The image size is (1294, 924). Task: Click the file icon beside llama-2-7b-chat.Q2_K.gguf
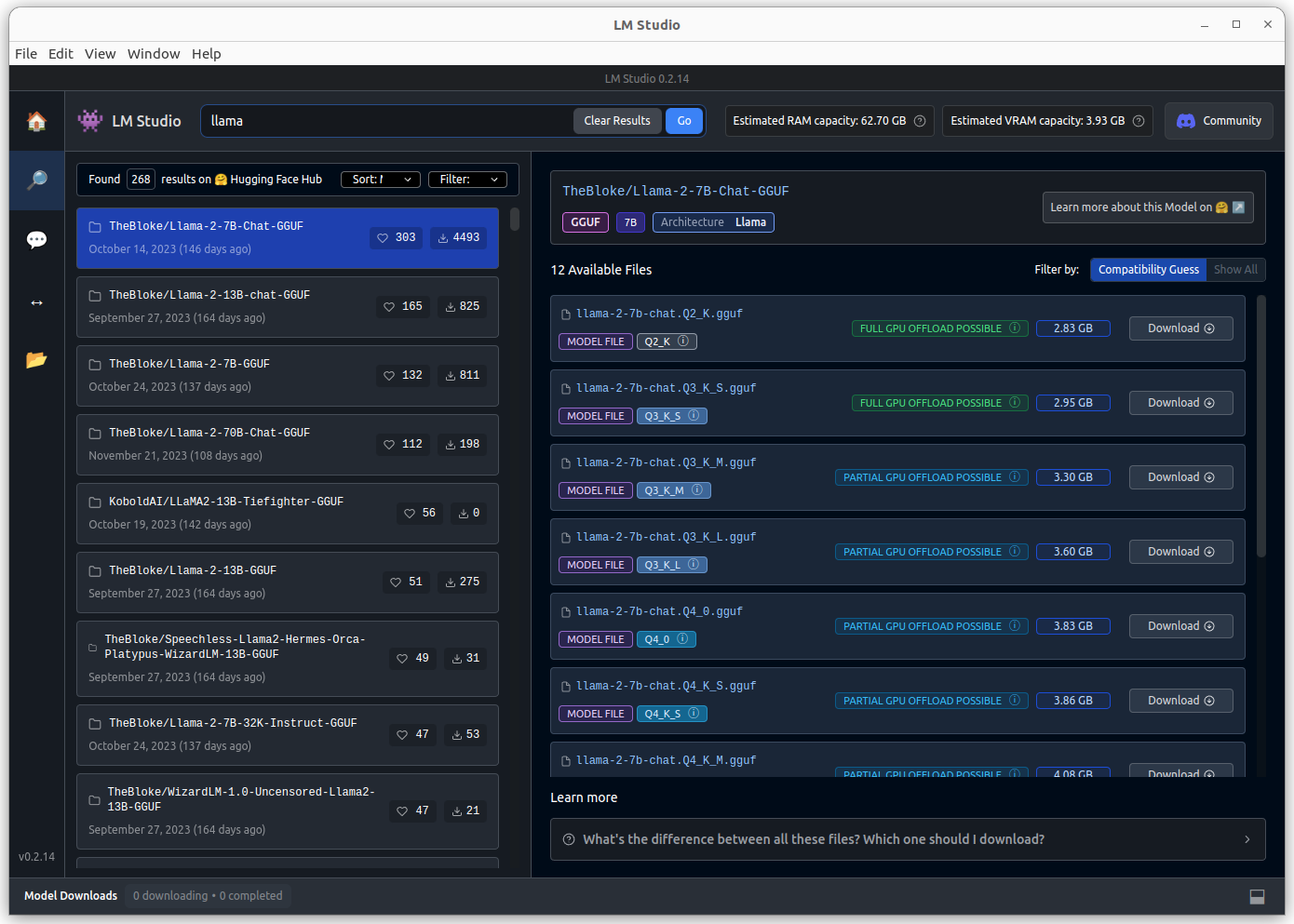pos(566,315)
